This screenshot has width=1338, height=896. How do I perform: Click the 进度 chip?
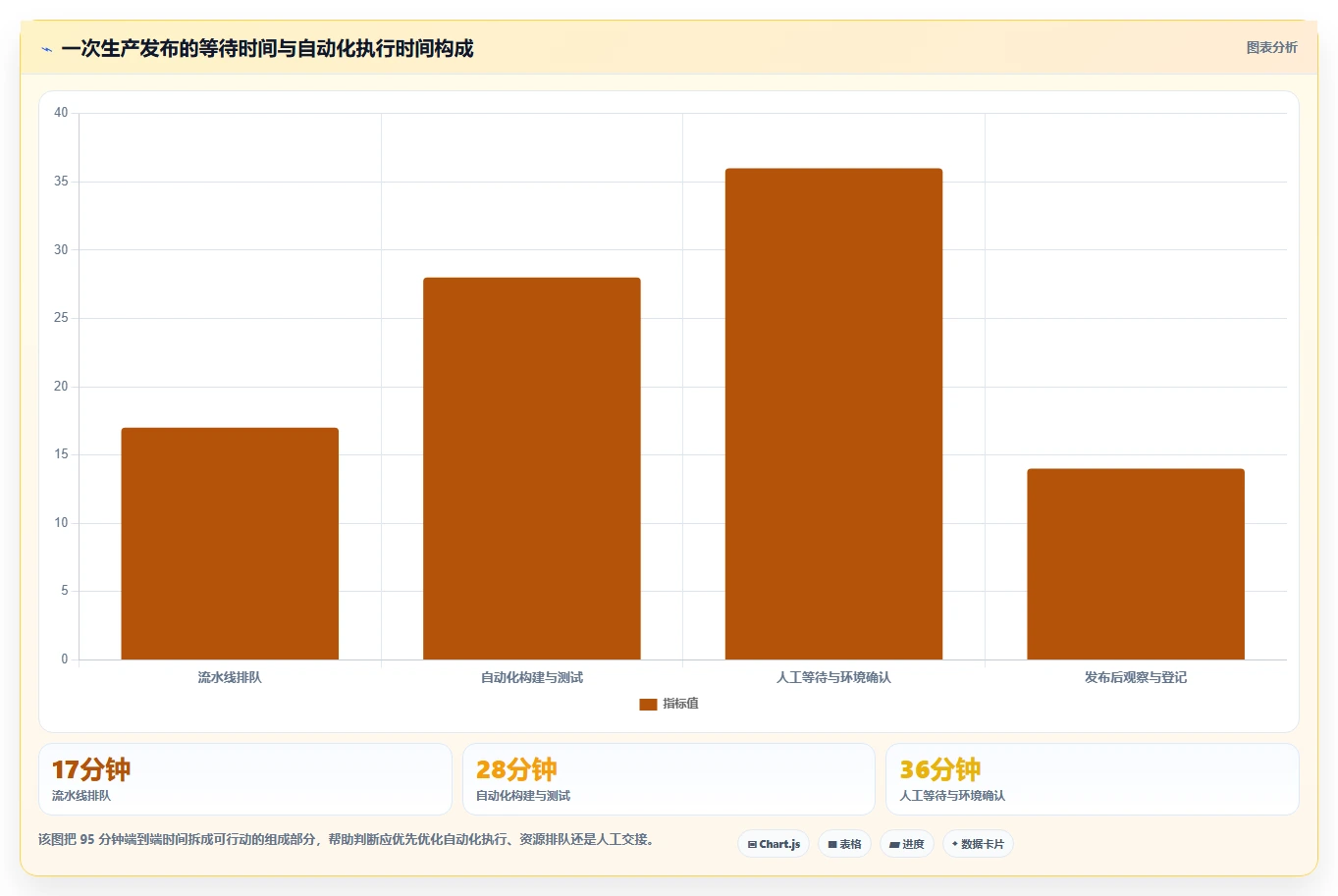click(x=906, y=844)
